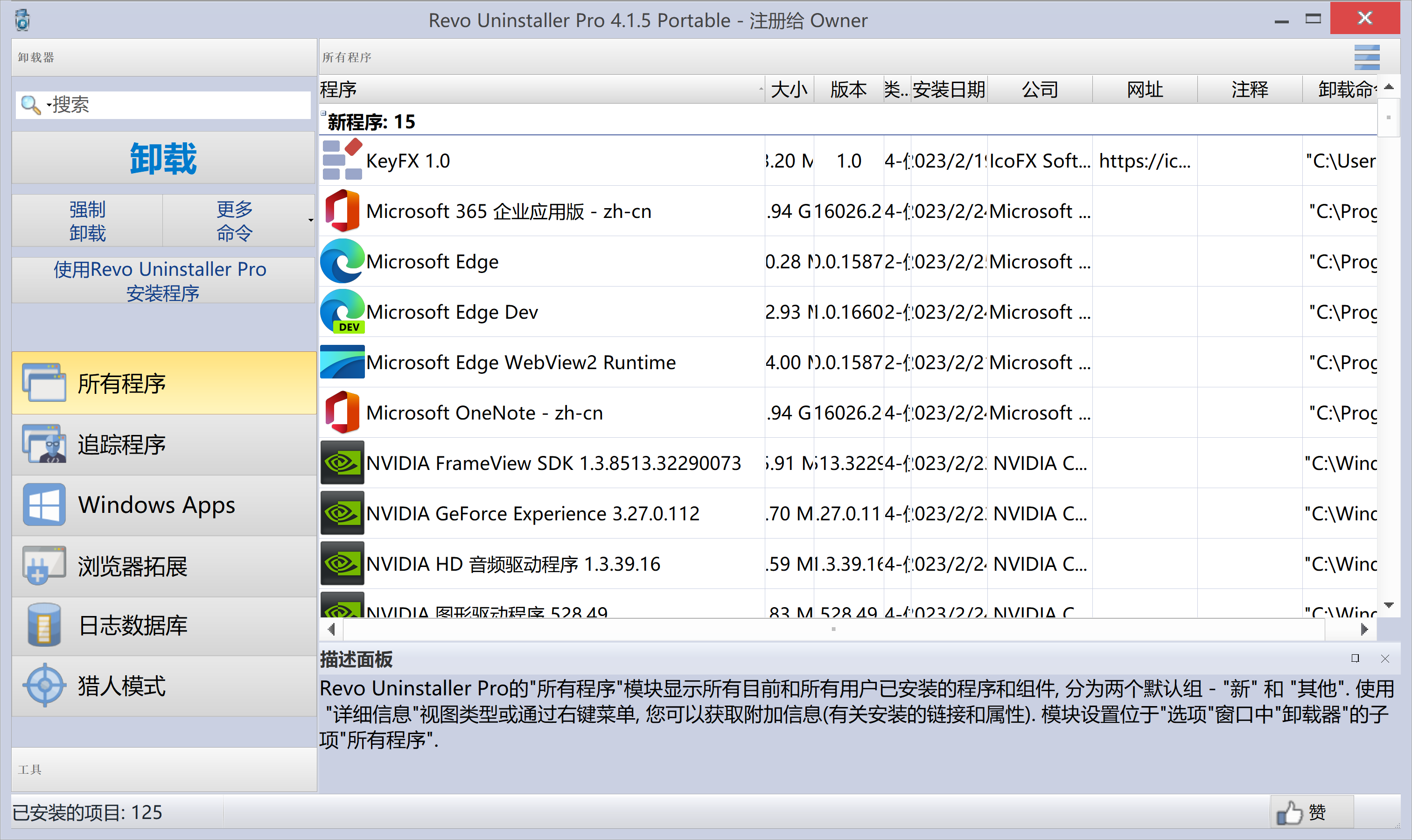Sort by the 大小 column header
This screenshot has height=840, width=1412.
pos(790,90)
